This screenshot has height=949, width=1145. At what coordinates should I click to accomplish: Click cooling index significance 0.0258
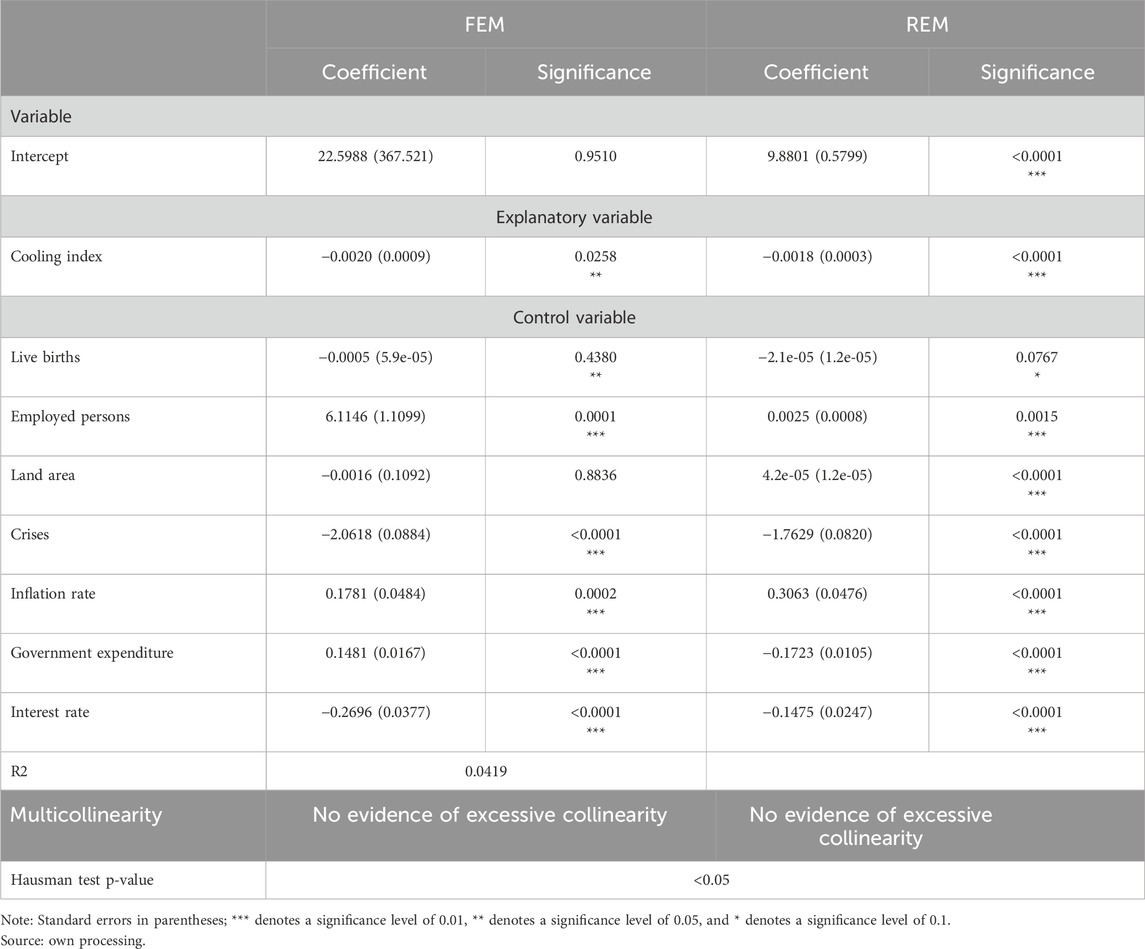point(595,256)
